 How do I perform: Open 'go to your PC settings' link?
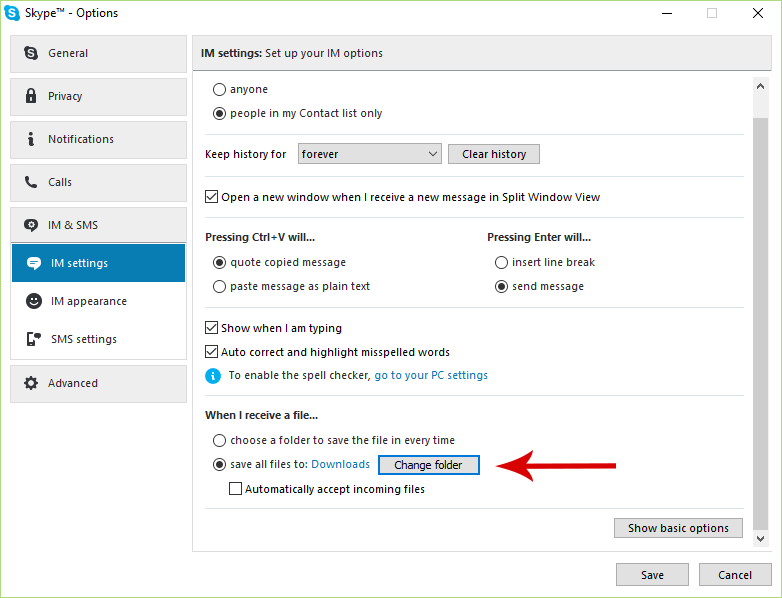pyautogui.click(x=431, y=376)
